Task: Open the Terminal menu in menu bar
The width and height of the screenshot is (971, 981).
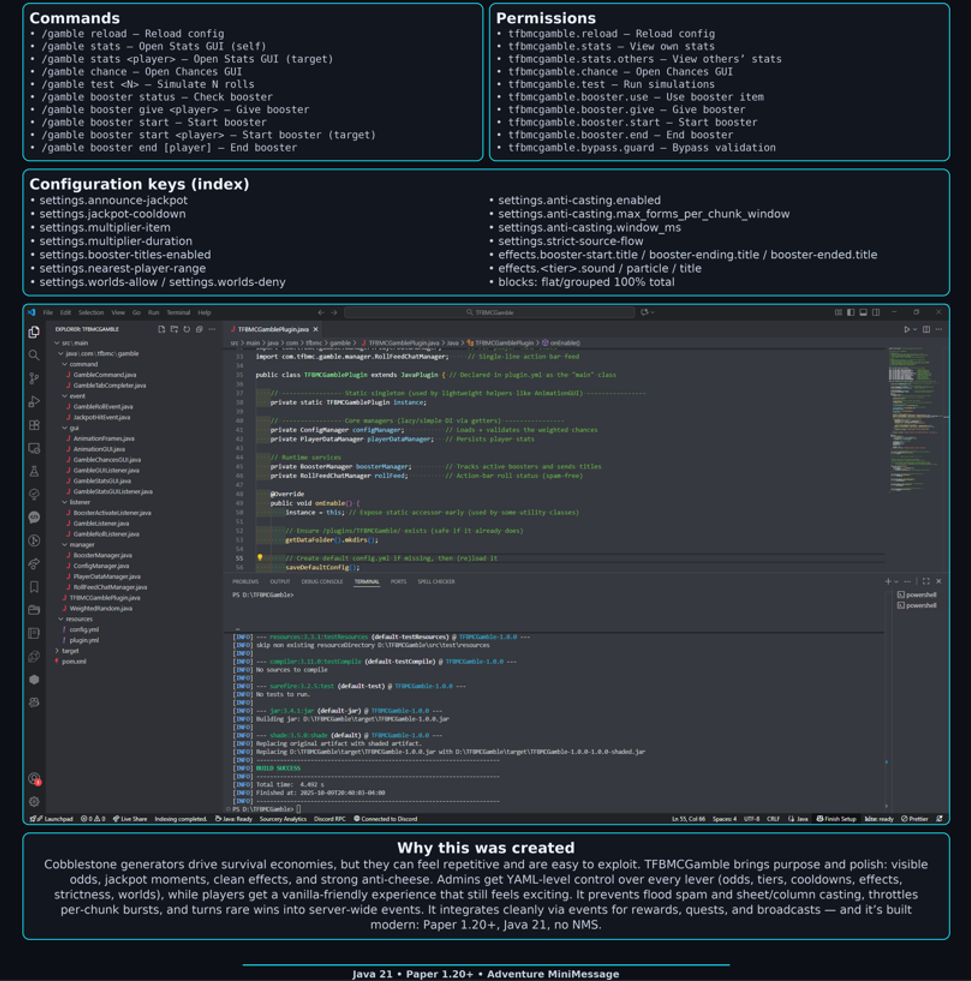Action: coord(178,312)
